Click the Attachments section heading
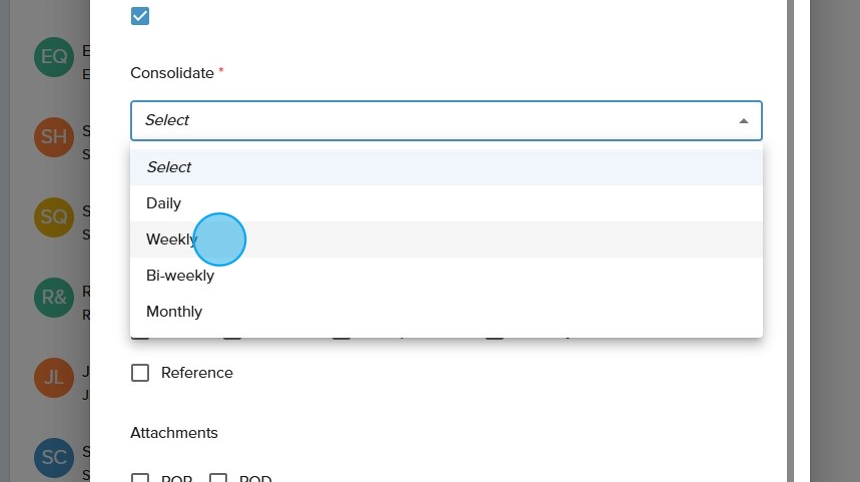The image size is (860, 482). click(x=174, y=433)
